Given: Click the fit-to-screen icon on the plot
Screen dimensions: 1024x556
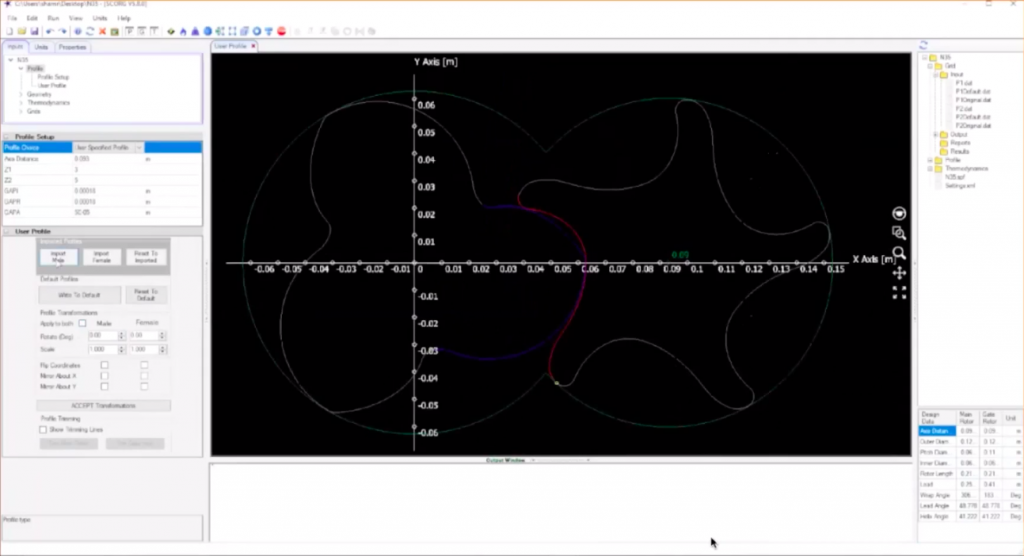Looking at the screenshot, I should point(899,293).
